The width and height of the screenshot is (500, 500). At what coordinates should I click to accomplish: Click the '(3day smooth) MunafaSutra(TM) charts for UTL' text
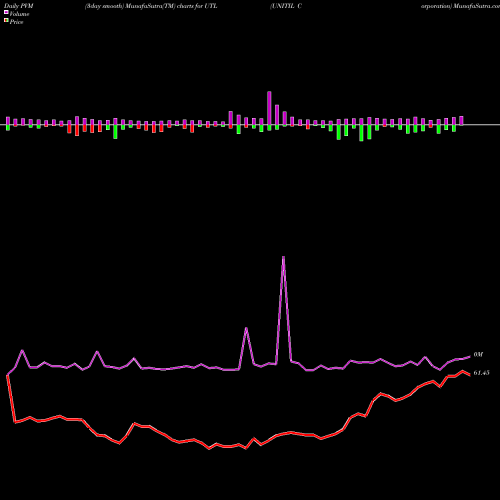tap(151, 6)
